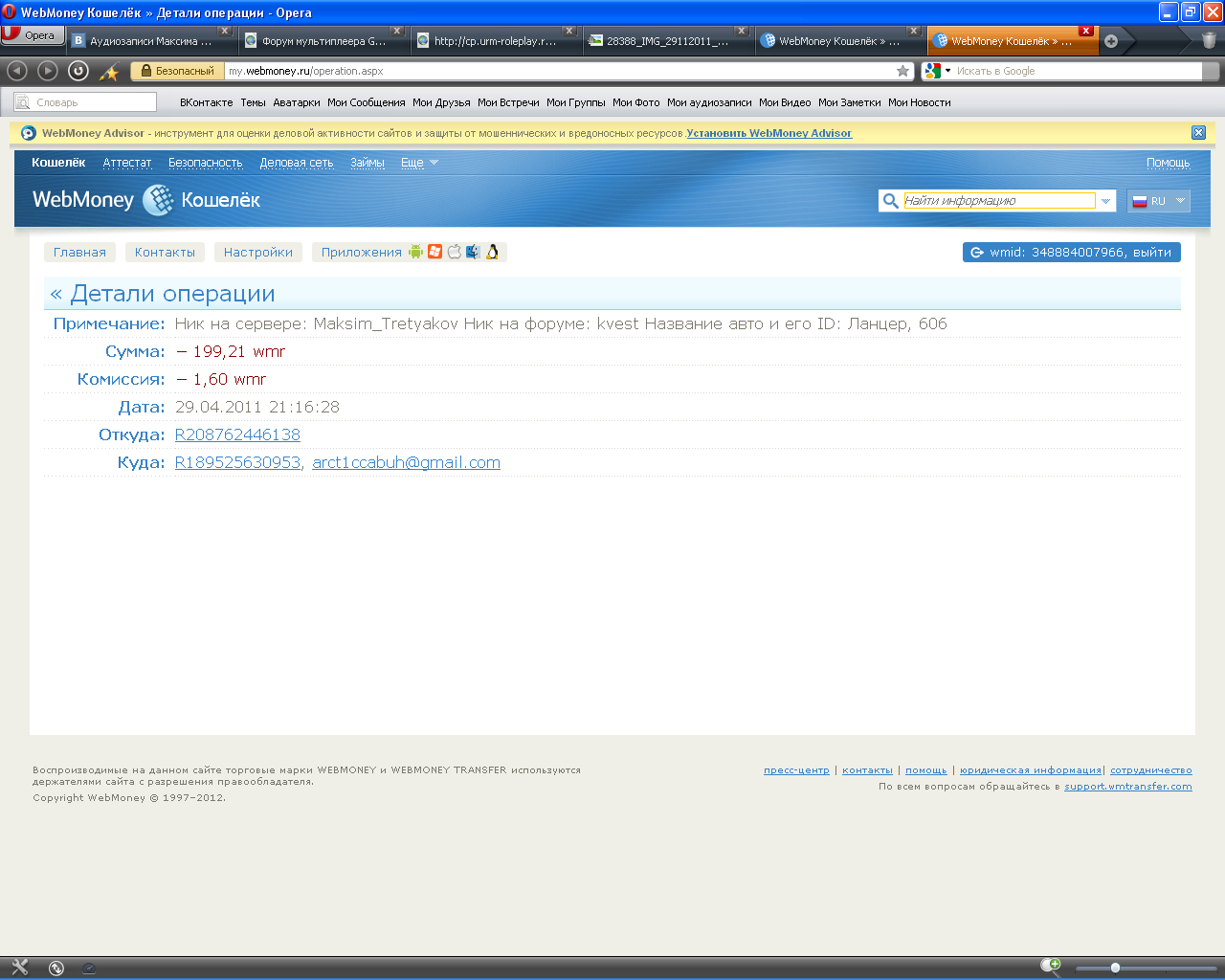Open the 'Контакты' section

[165, 253]
